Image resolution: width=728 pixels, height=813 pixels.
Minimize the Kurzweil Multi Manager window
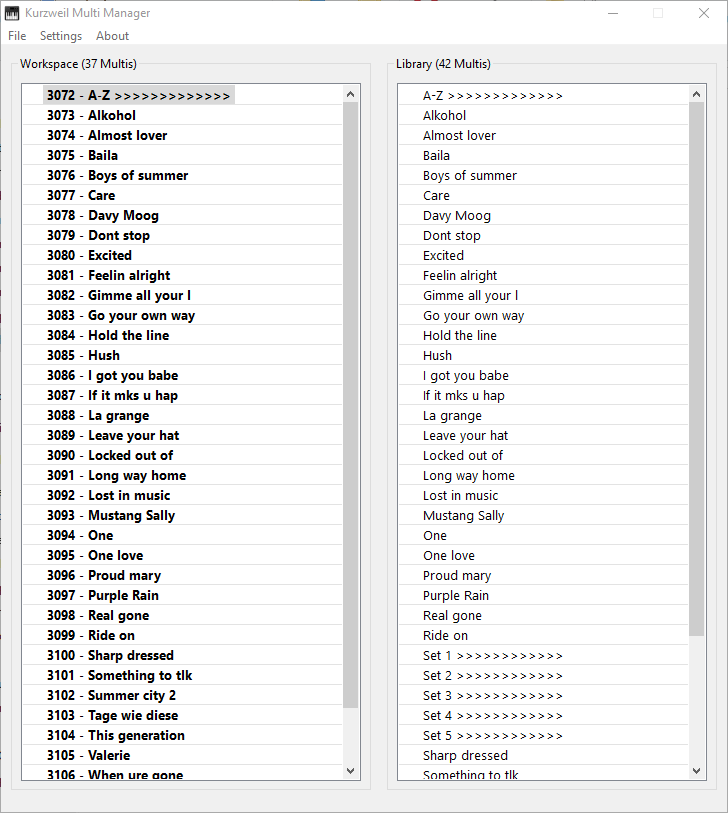pos(613,13)
